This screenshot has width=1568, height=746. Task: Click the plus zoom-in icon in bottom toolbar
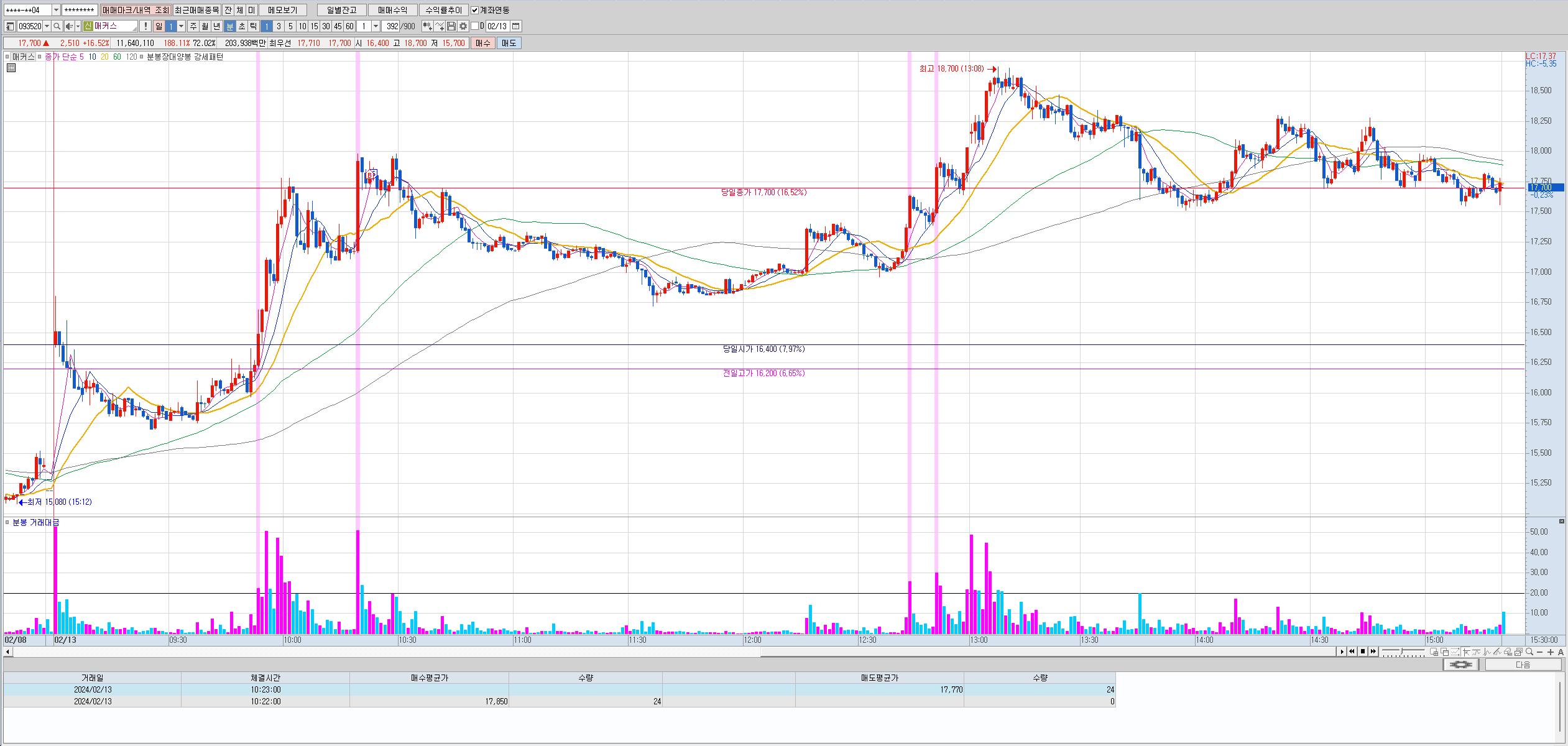pos(1551,652)
